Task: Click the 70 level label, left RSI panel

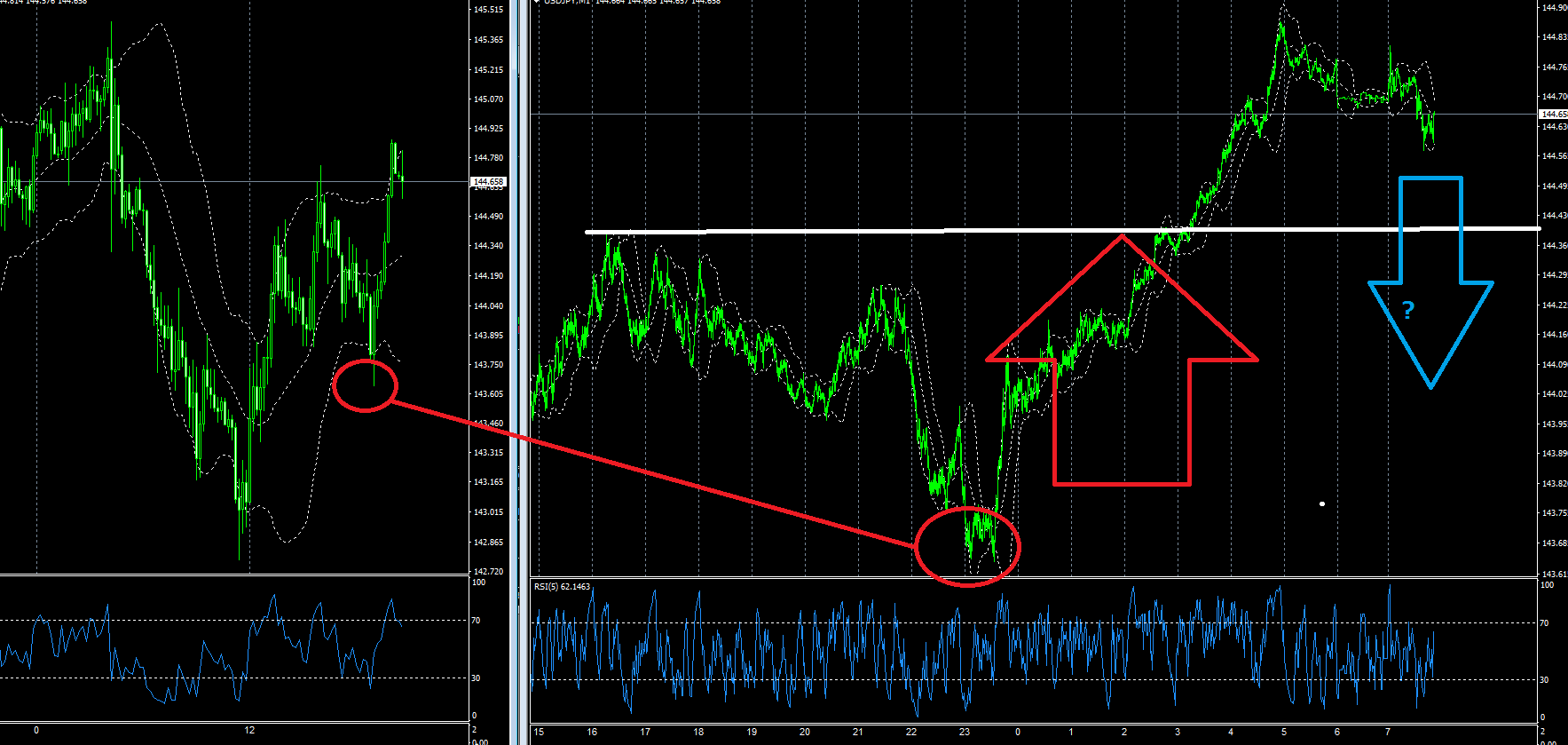Action: (477, 620)
